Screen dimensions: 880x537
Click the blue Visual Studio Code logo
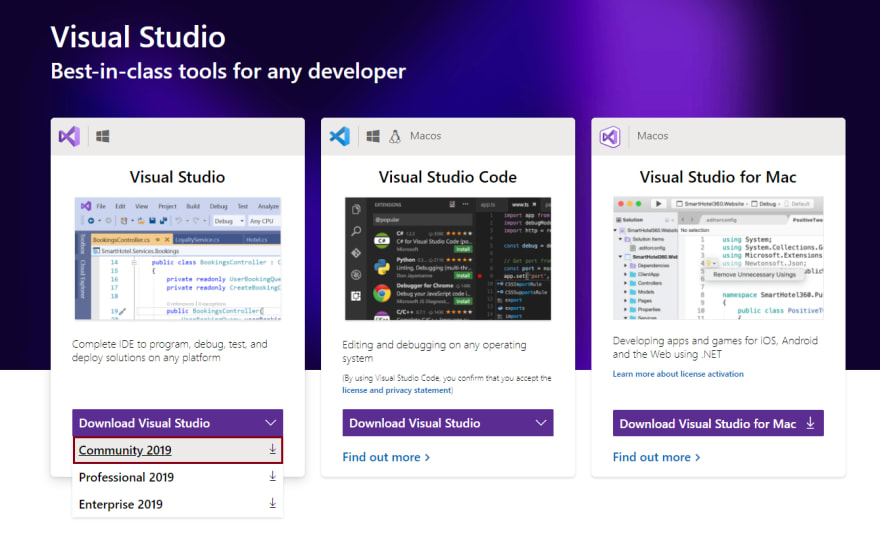(x=340, y=136)
